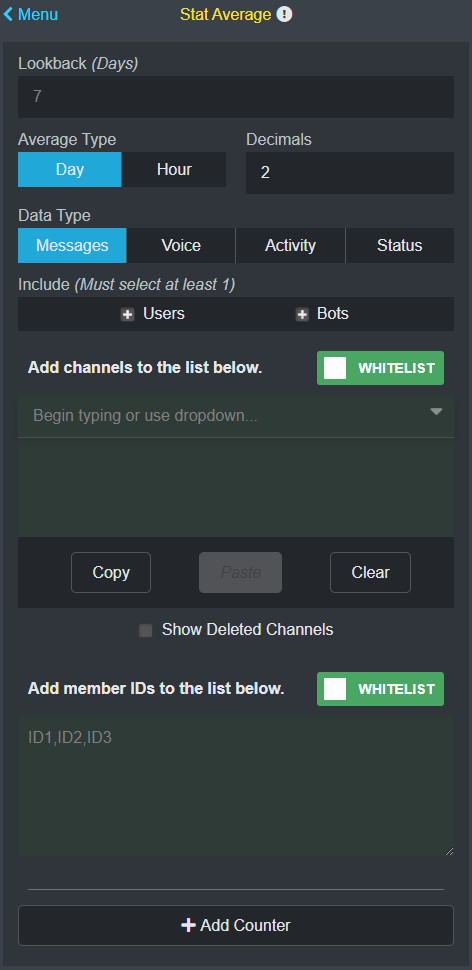Click the info icon beside Stat Average
The height and width of the screenshot is (970, 472).
click(x=284, y=14)
